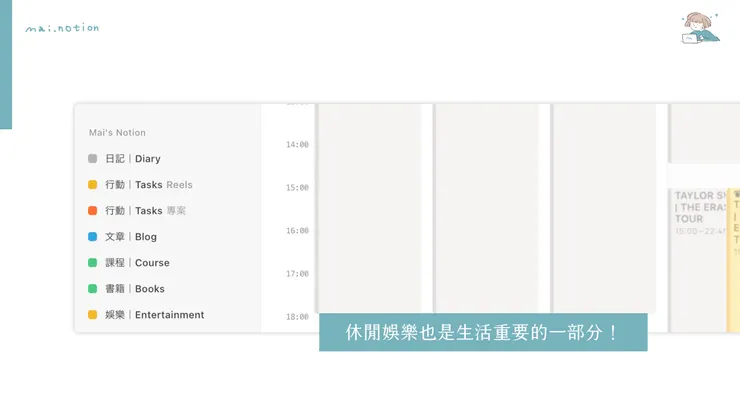Toggle the green Books calendar checkbox
The width and height of the screenshot is (740, 416).
(x=92, y=289)
